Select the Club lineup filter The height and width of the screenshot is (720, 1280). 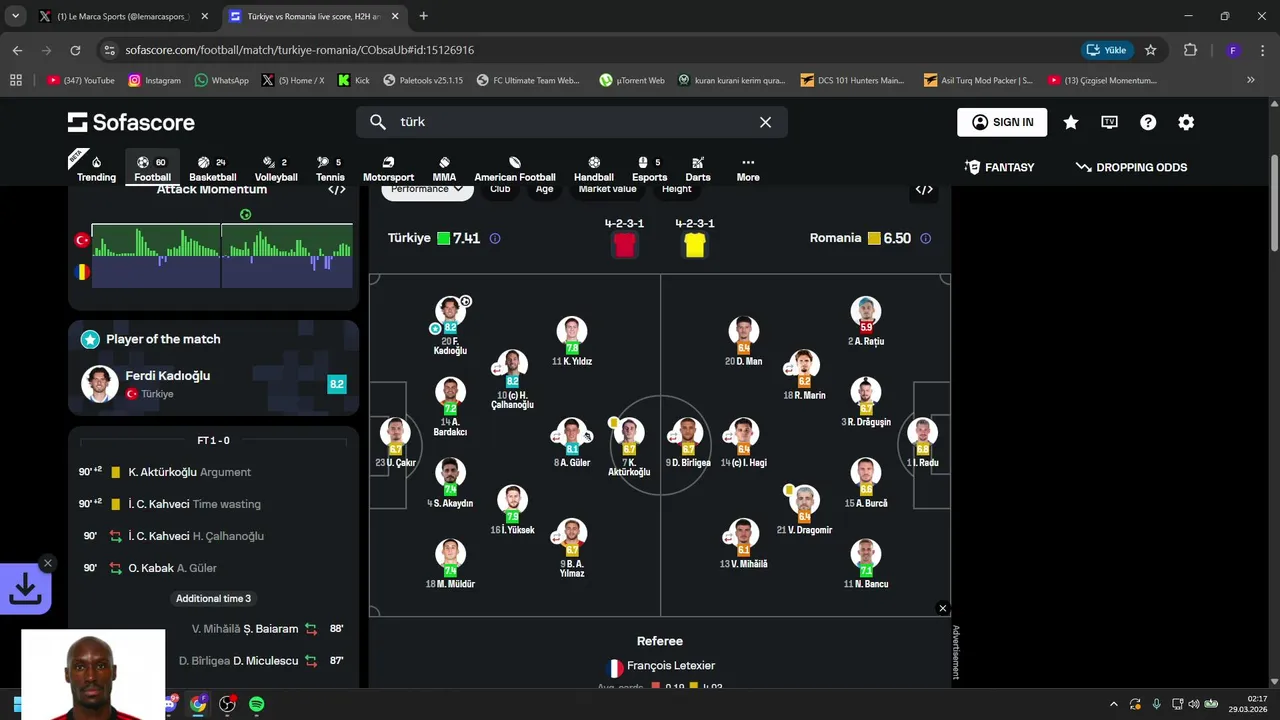pyautogui.click(x=500, y=189)
